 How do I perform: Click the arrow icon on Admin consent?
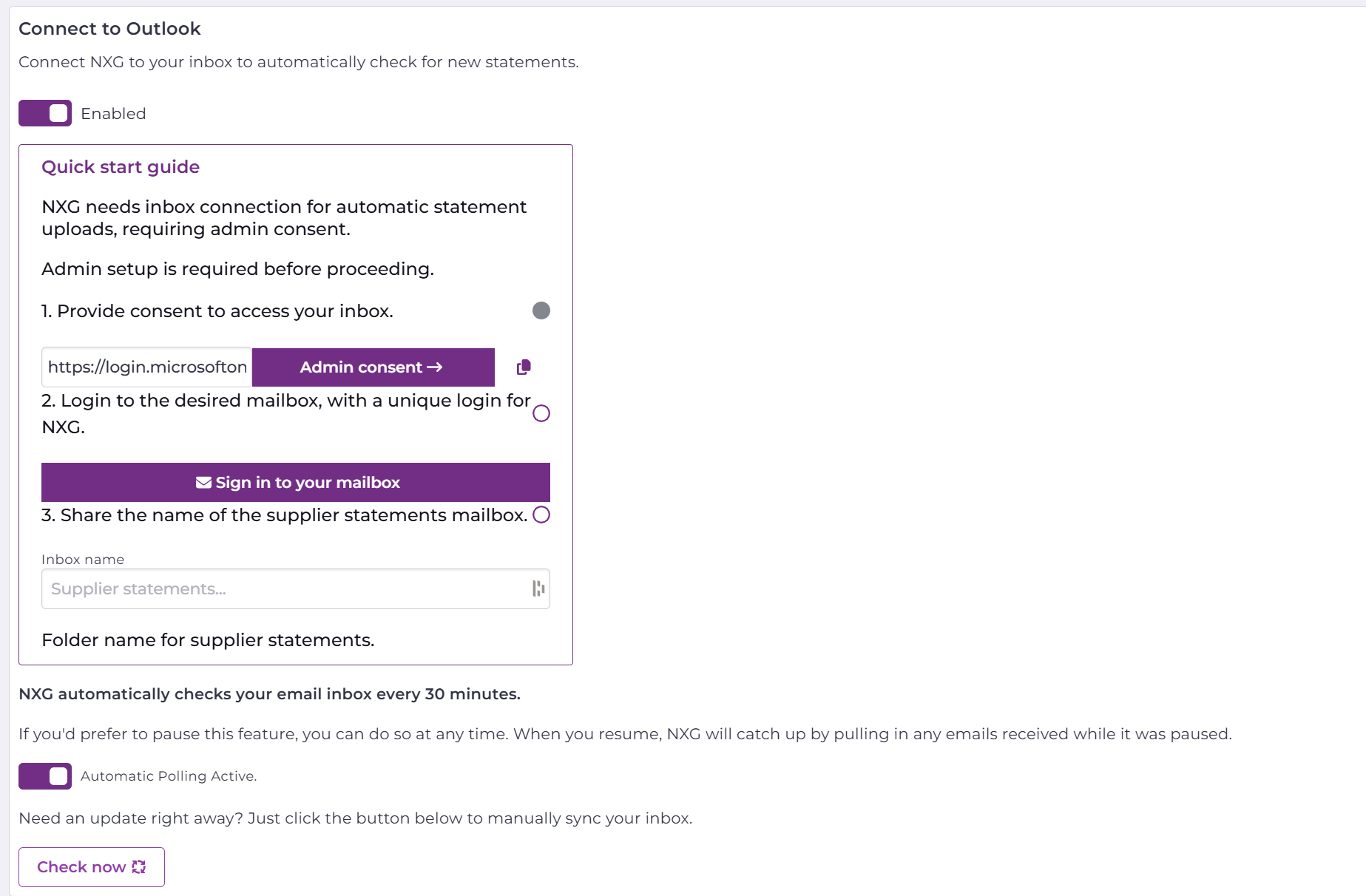pyautogui.click(x=435, y=367)
